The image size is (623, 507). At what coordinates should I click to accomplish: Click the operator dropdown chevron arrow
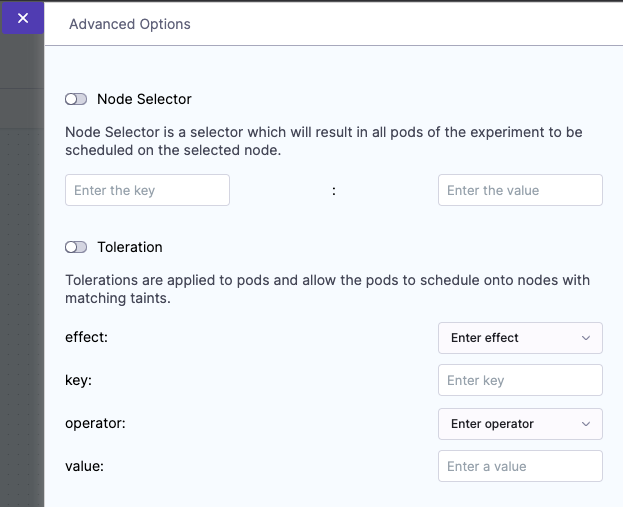(x=586, y=424)
